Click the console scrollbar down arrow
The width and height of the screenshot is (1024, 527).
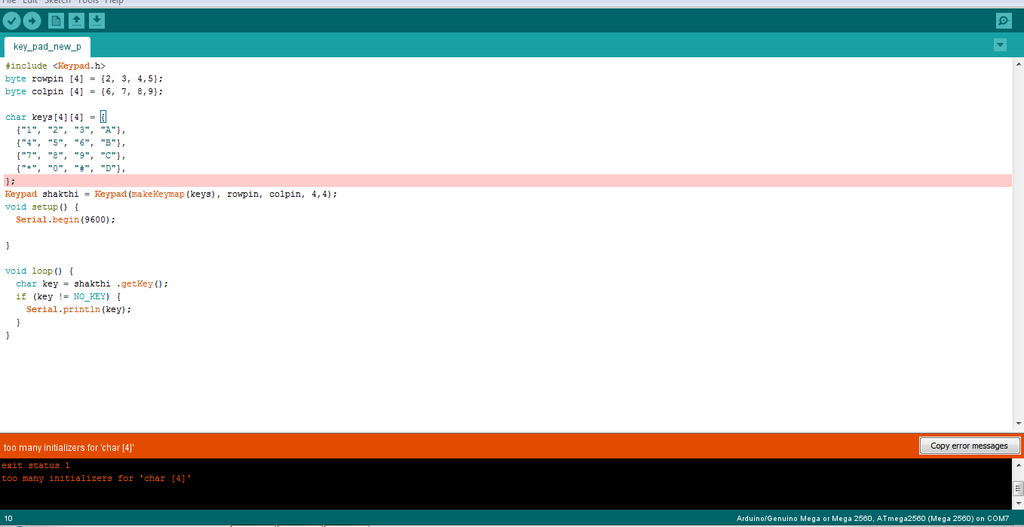pyautogui.click(x=1017, y=503)
